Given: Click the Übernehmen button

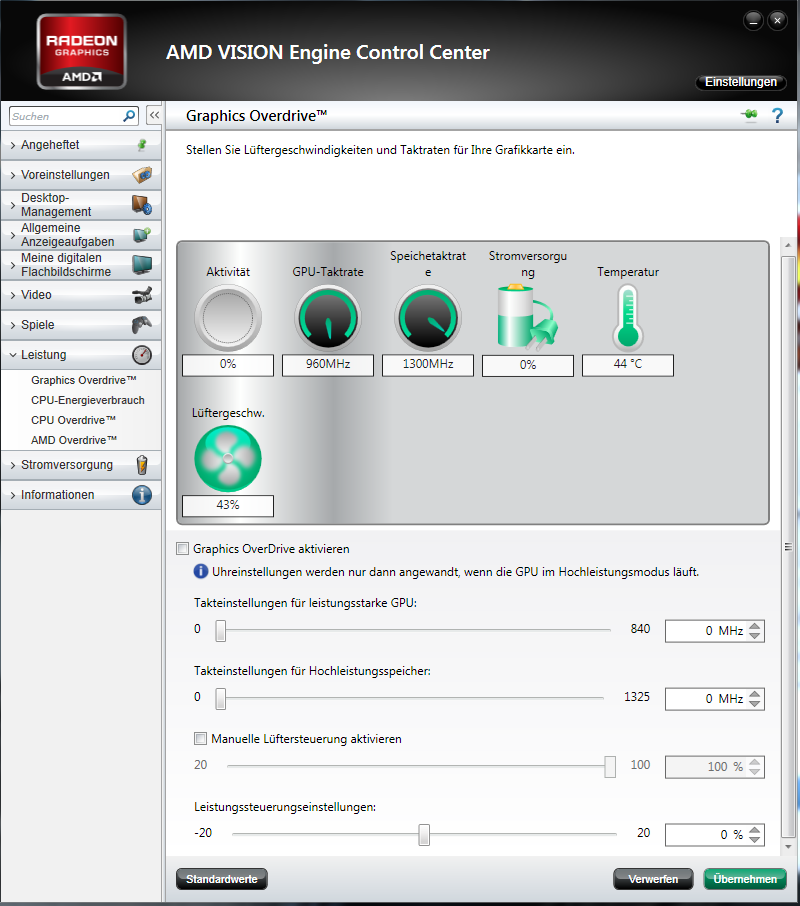Looking at the screenshot, I should click(x=745, y=879).
